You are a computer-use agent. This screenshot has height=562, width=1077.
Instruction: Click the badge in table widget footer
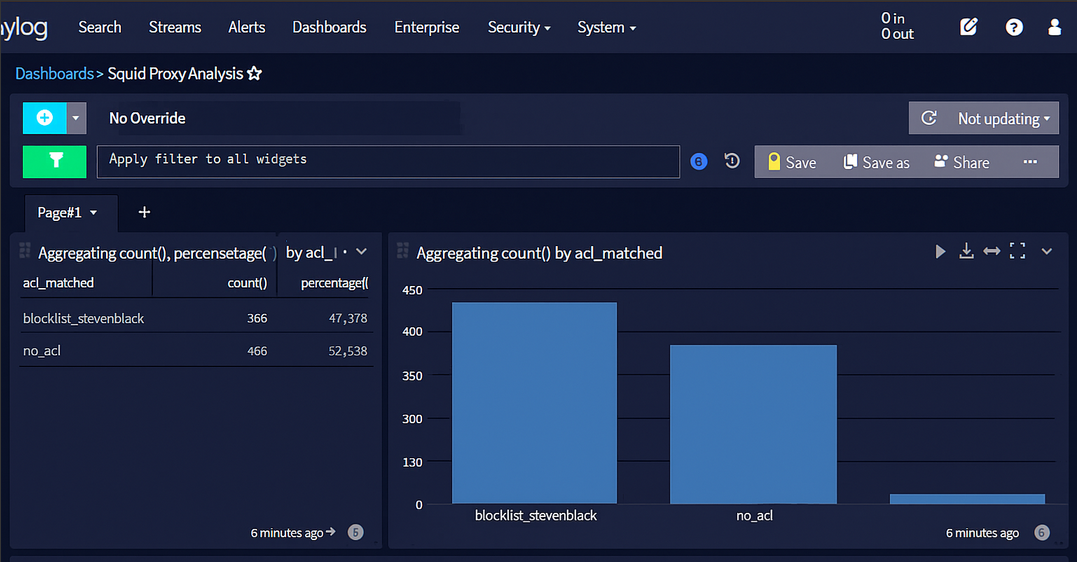point(355,532)
